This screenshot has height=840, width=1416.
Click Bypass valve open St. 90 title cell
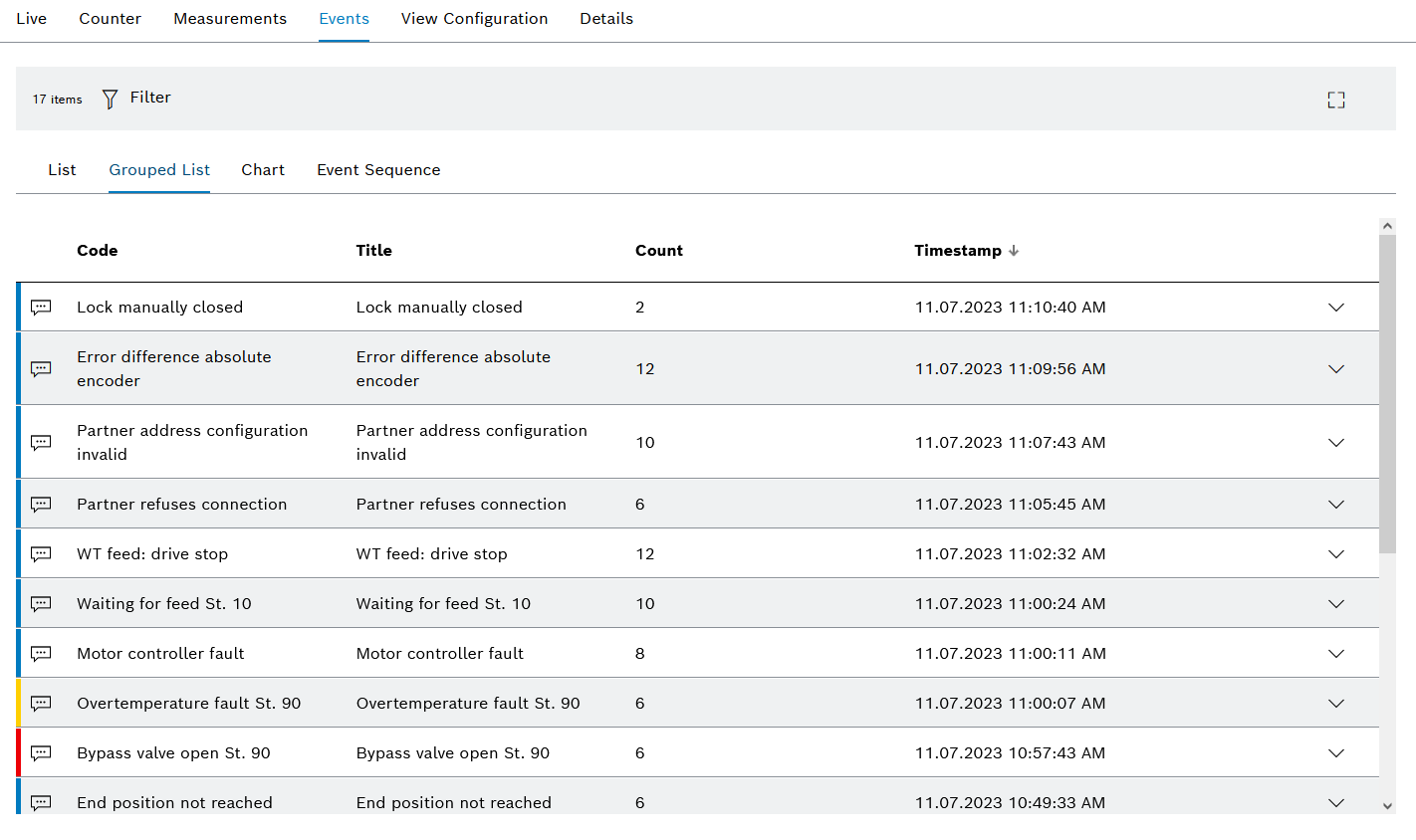(453, 753)
